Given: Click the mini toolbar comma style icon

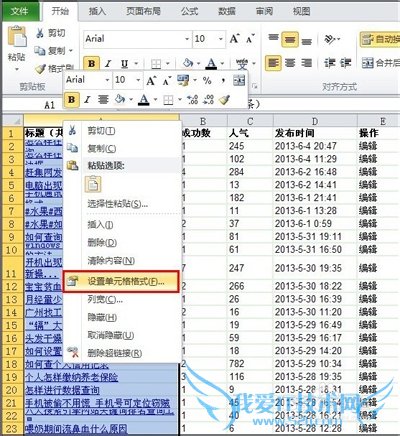Looking at the screenshot, I should (223, 80).
